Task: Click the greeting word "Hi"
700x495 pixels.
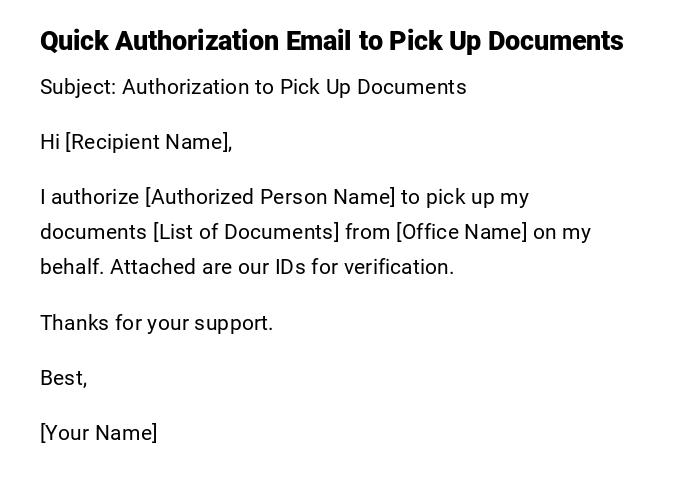Action: [x=50, y=142]
